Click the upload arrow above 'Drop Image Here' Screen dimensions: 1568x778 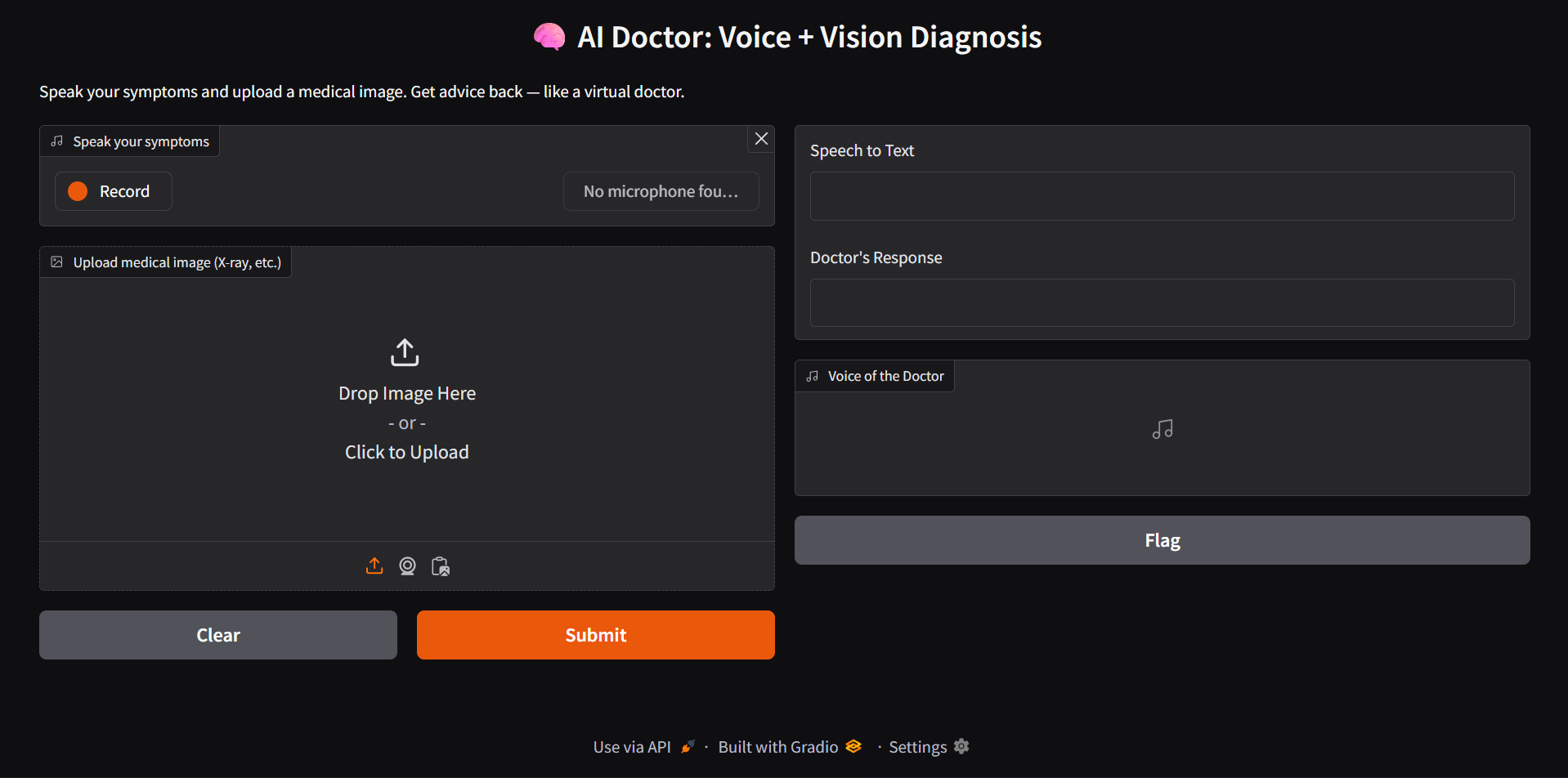(x=405, y=352)
